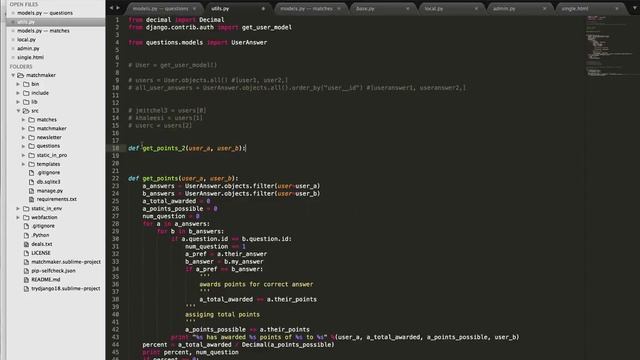Close the admin.py tab via its X icon
640x360 pixels.
544,9
